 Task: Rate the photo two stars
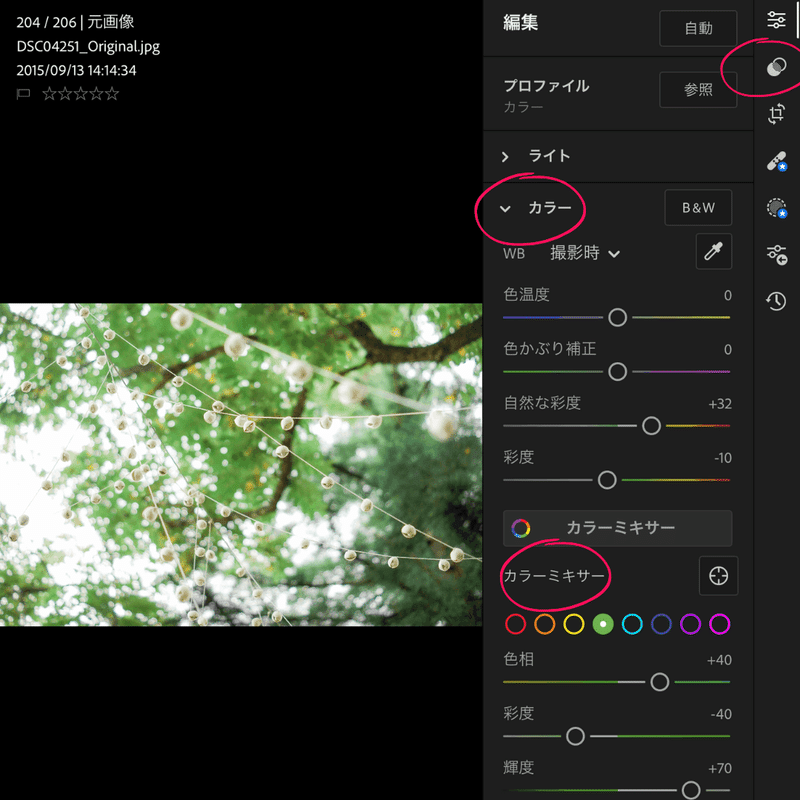65,93
